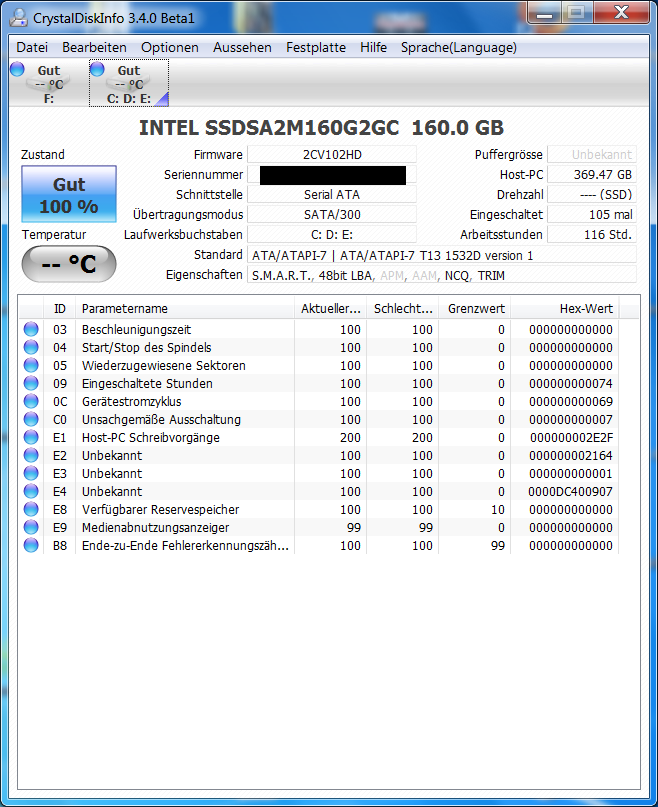
Task: Click the Standard field ATA/ATAPI-7
Action: [442, 255]
